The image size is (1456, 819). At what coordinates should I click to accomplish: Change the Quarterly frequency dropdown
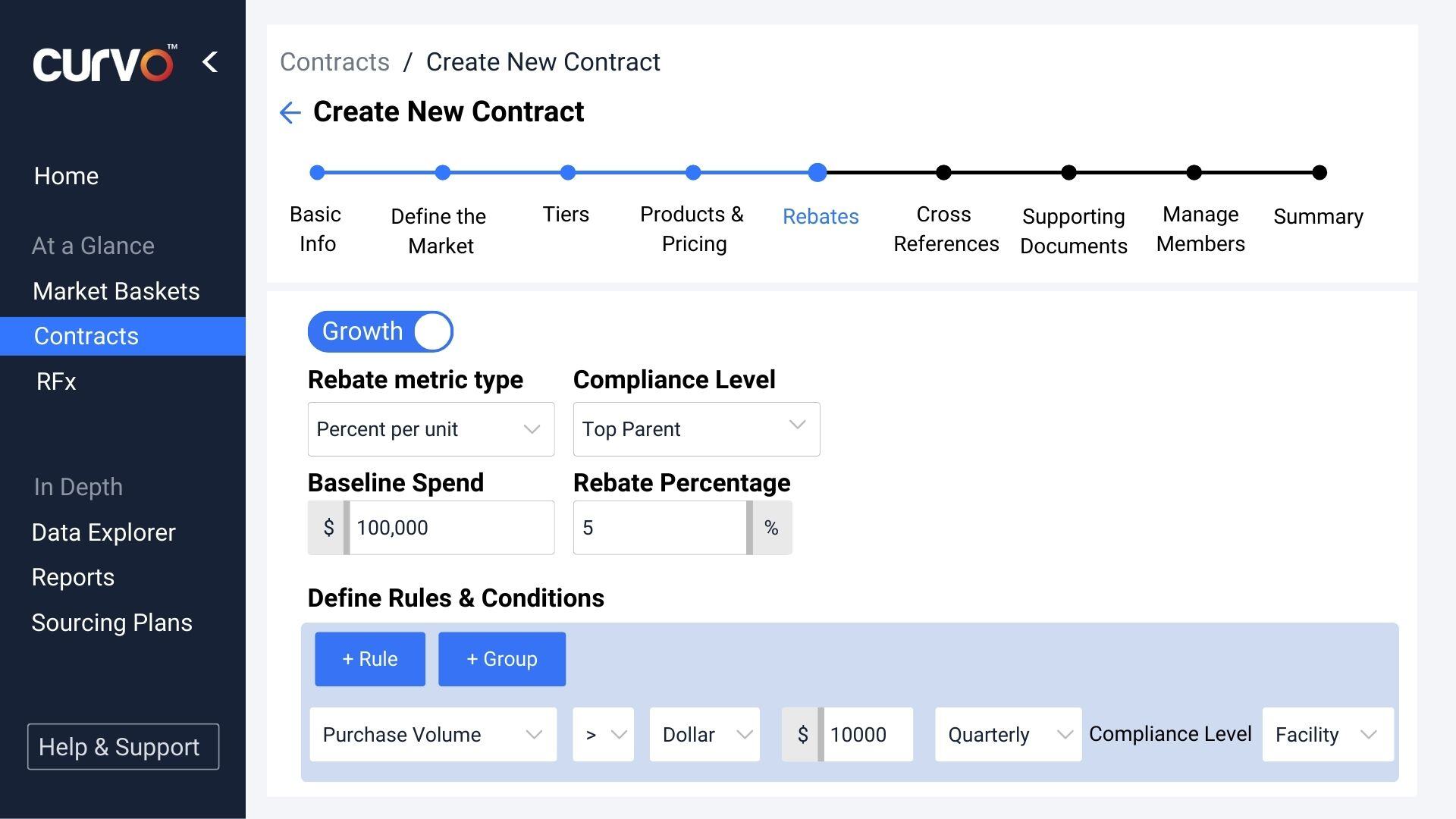point(1007,734)
